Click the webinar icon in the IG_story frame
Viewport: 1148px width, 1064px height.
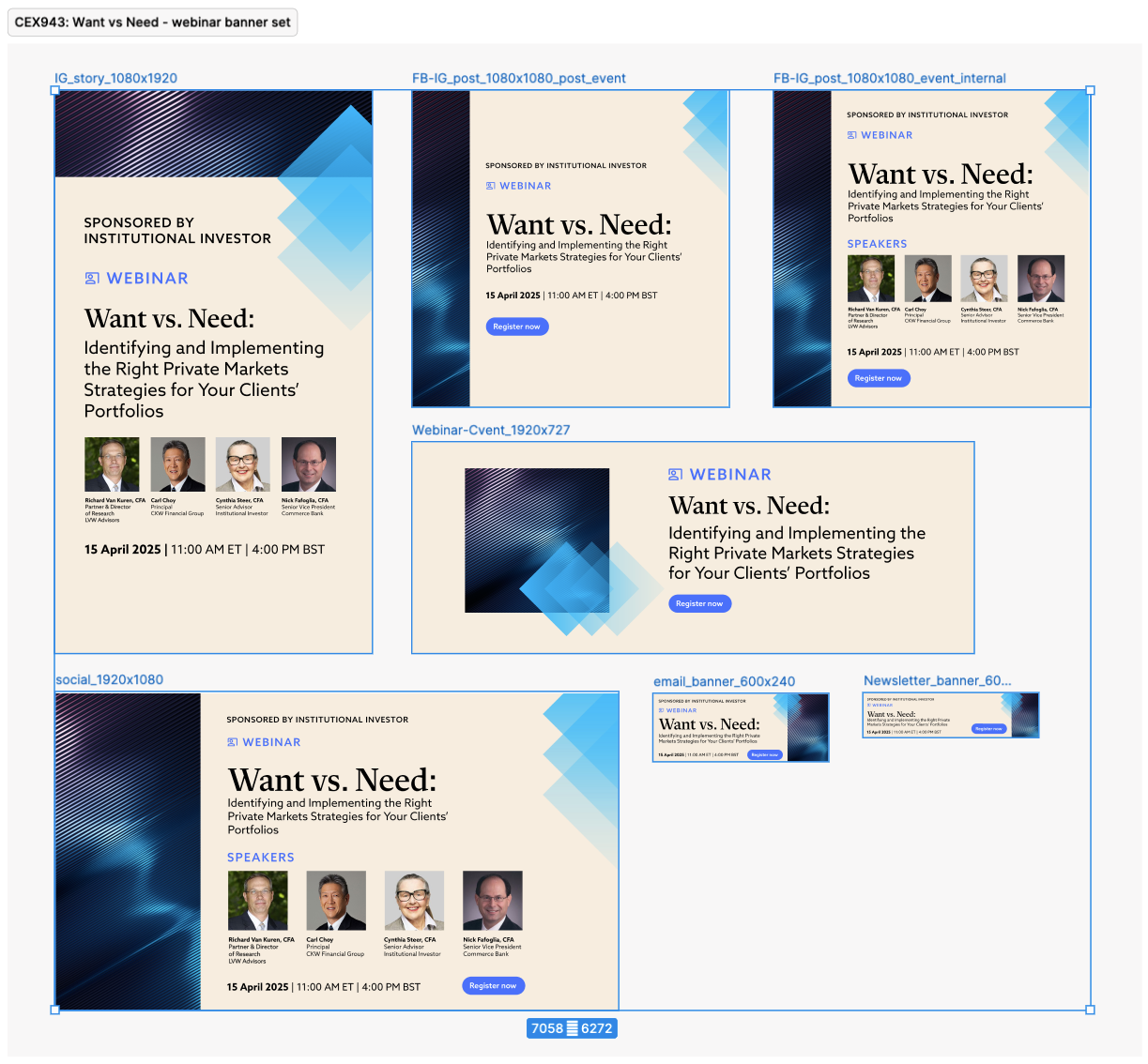tap(92, 279)
